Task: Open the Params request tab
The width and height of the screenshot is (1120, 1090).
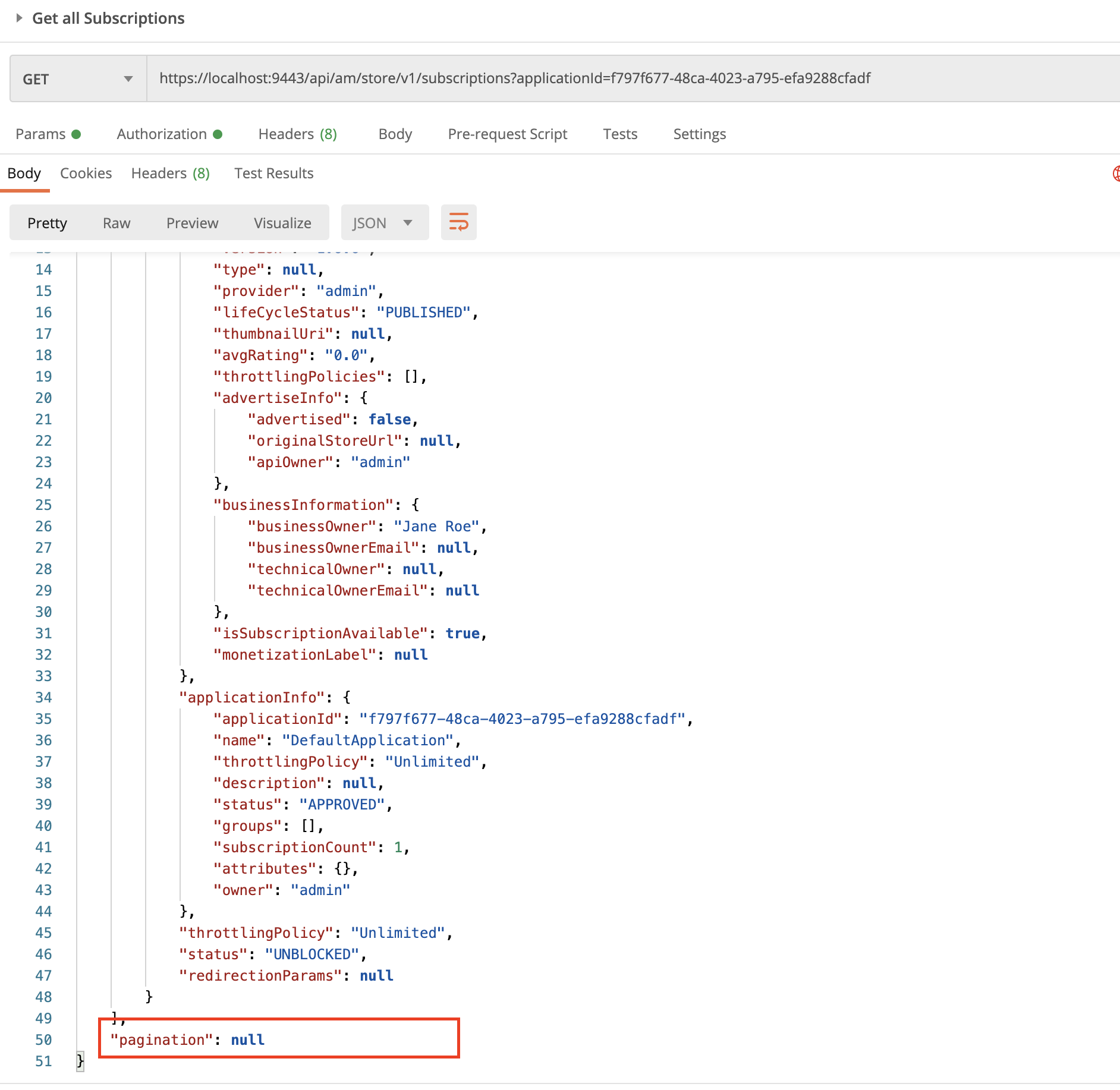Action: 42,134
